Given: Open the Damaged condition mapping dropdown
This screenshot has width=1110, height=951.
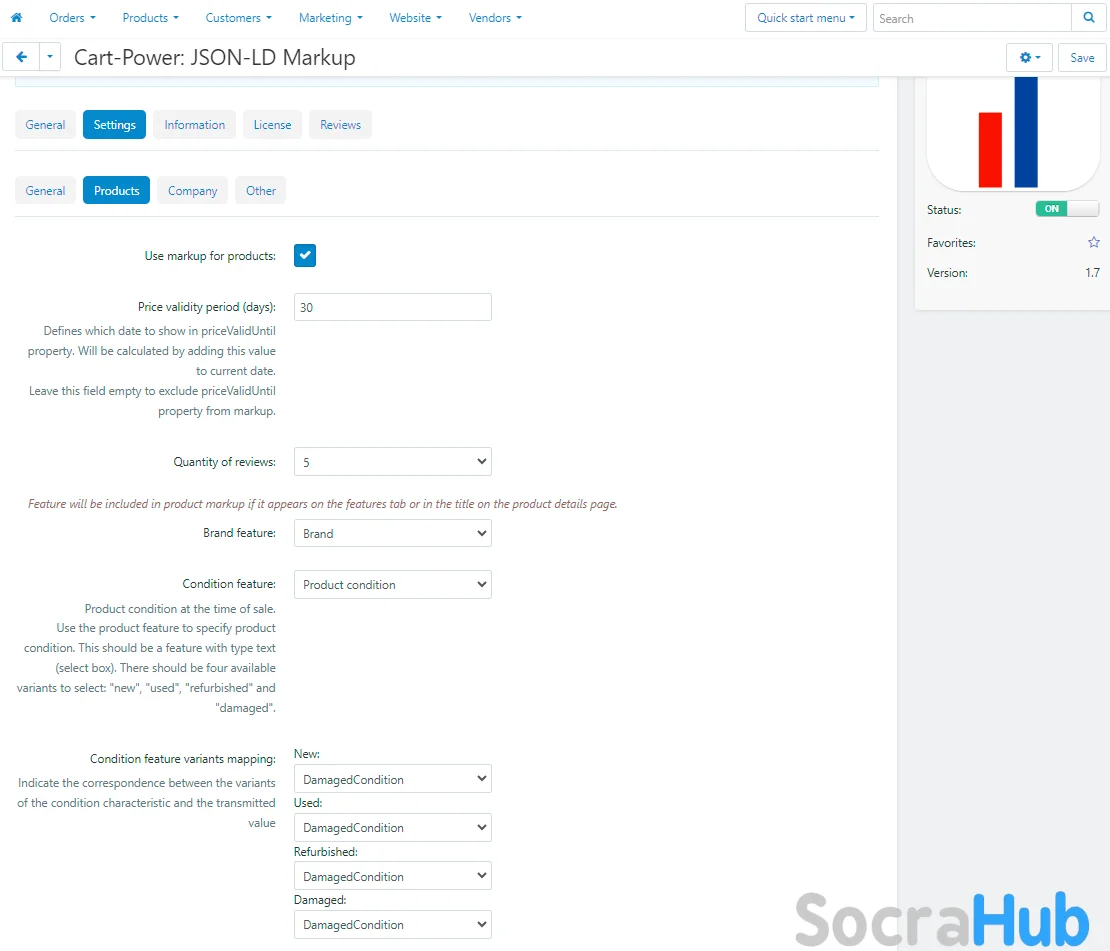Looking at the screenshot, I should [393, 924].
